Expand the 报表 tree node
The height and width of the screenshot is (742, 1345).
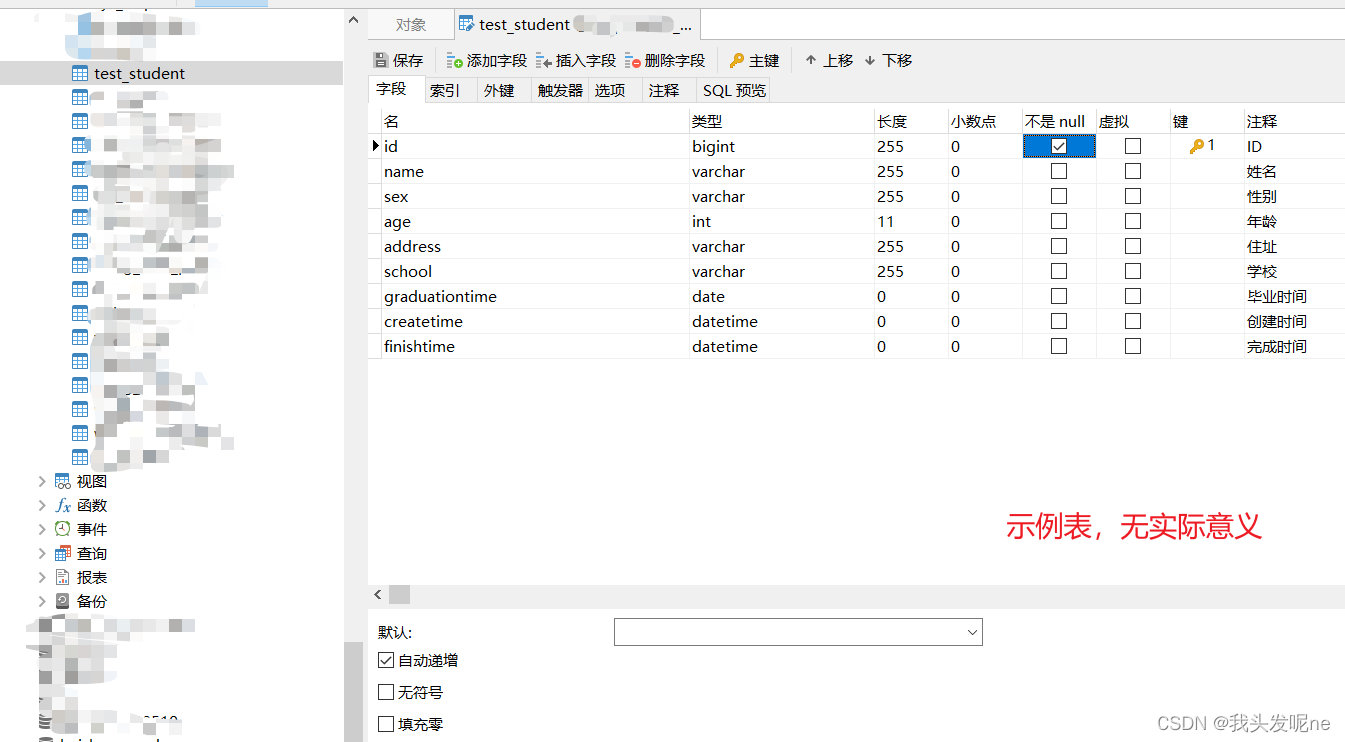coord(42,577)
